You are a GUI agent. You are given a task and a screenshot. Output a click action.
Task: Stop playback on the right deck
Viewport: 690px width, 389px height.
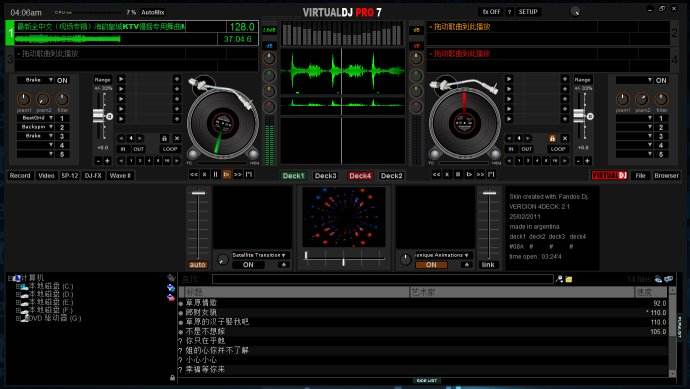coord(458,175)
